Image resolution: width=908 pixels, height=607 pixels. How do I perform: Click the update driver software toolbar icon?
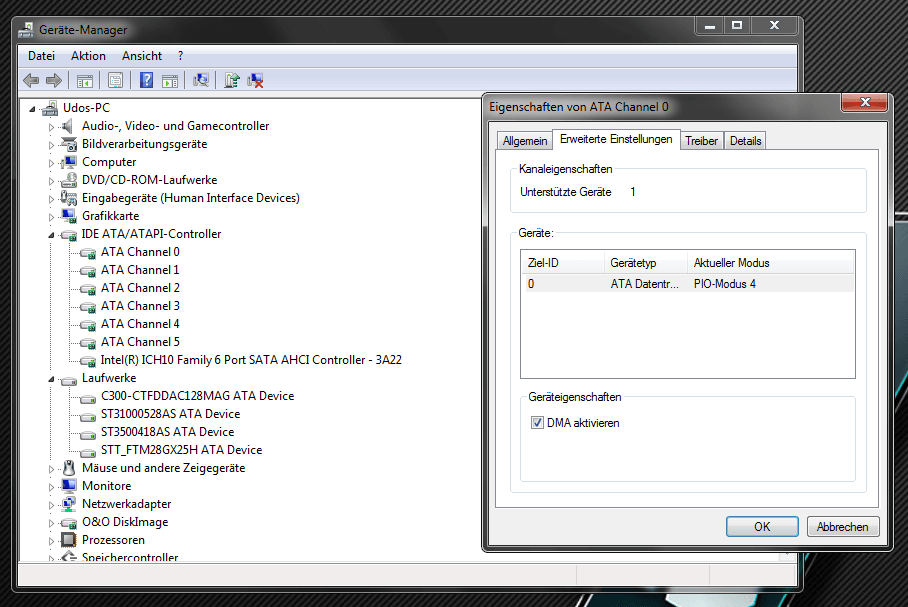(232, 80)
